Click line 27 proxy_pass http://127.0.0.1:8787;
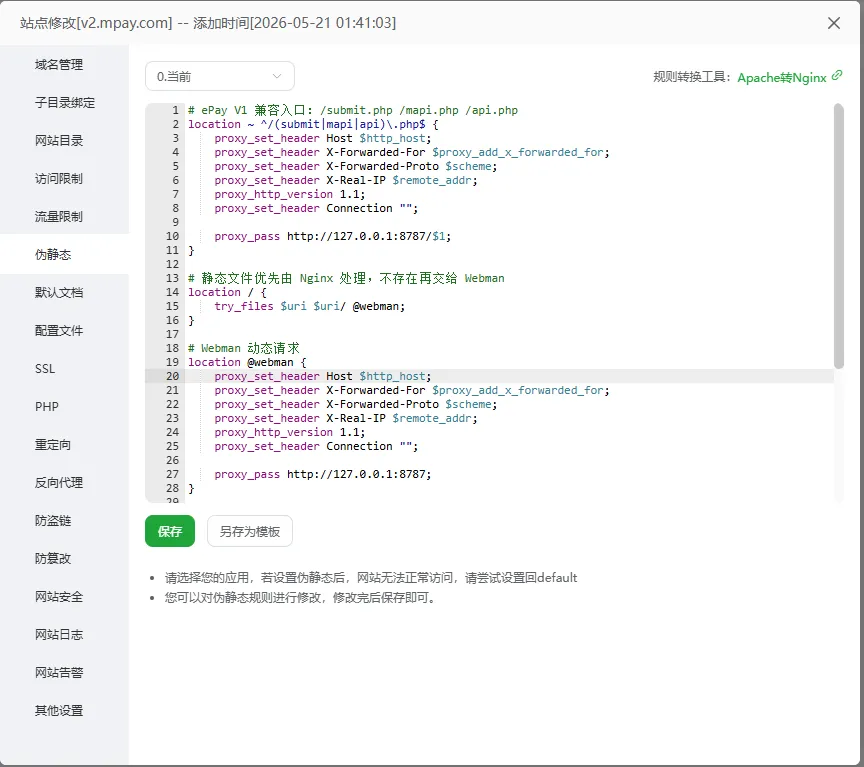The image size is (864, 767). [x=323, y=474]
